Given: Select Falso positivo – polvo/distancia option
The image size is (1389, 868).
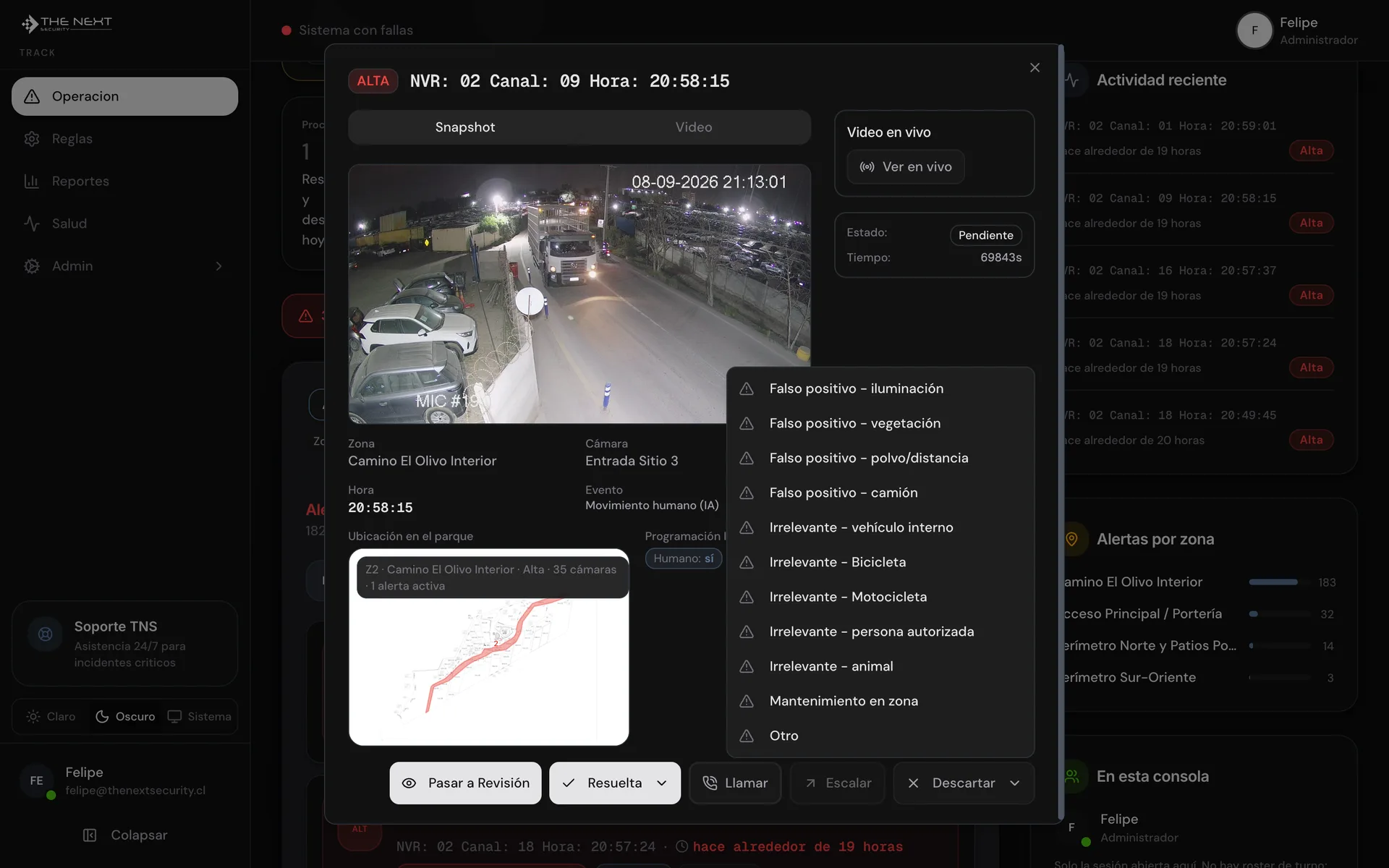Looking at the screenshot, I should [x=880, y=458].
